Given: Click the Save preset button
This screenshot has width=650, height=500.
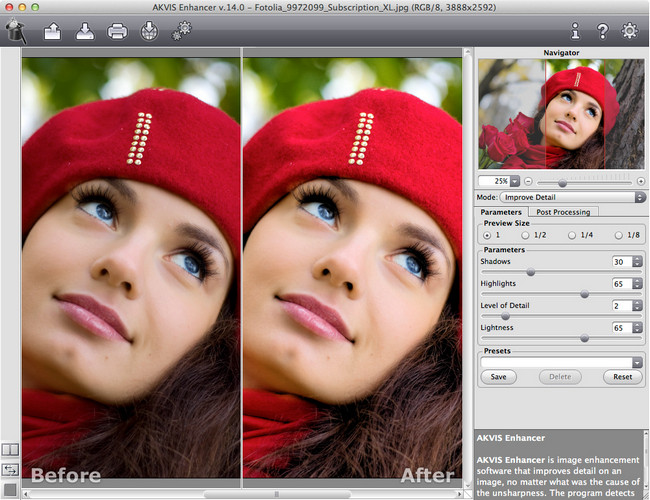Looking at the screenshot, I should point(497,377).
